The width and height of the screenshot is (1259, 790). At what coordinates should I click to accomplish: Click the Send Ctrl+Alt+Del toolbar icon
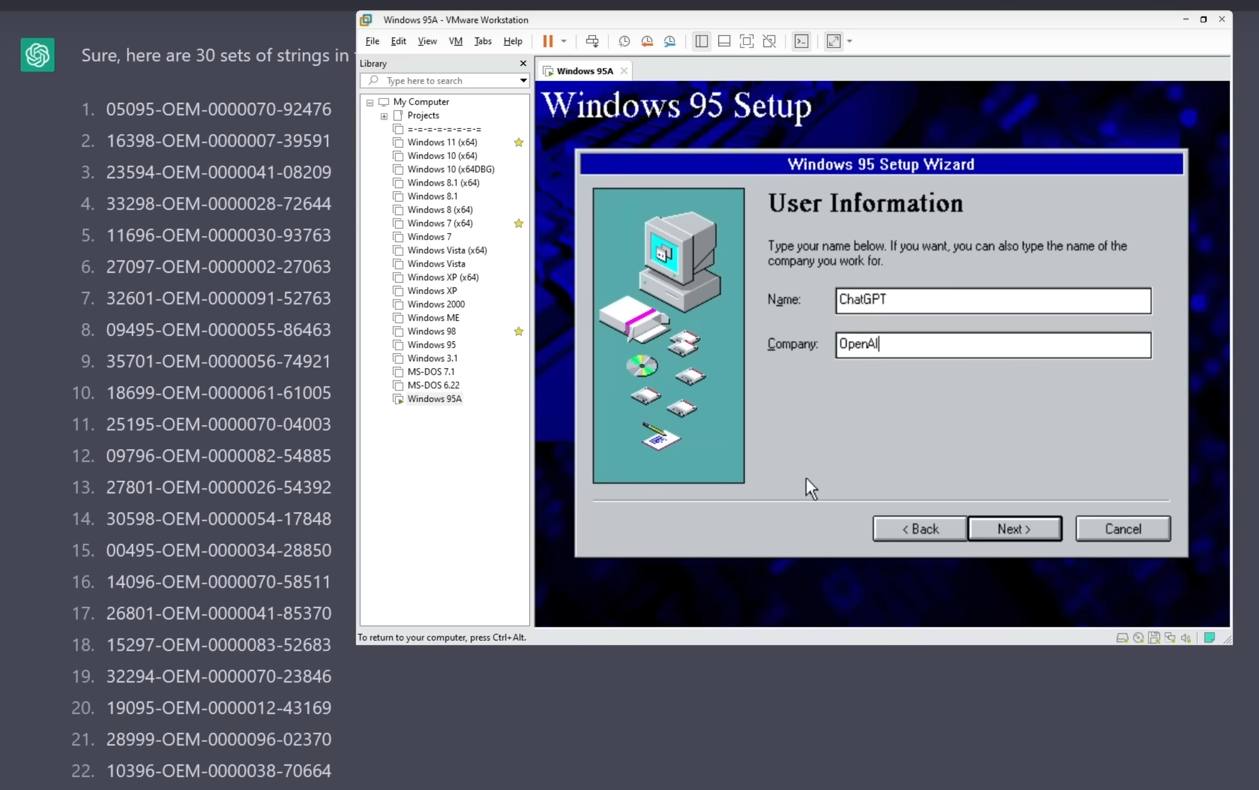coord(592,41)
